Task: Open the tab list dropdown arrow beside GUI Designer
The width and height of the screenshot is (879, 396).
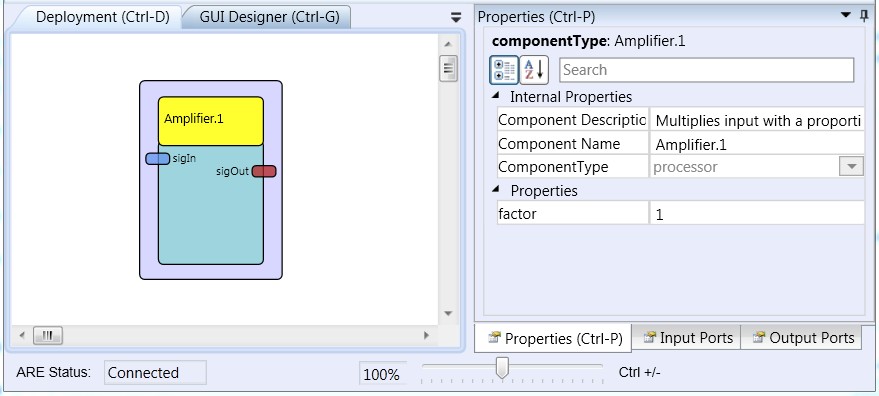Action: (x=456, y=17)
